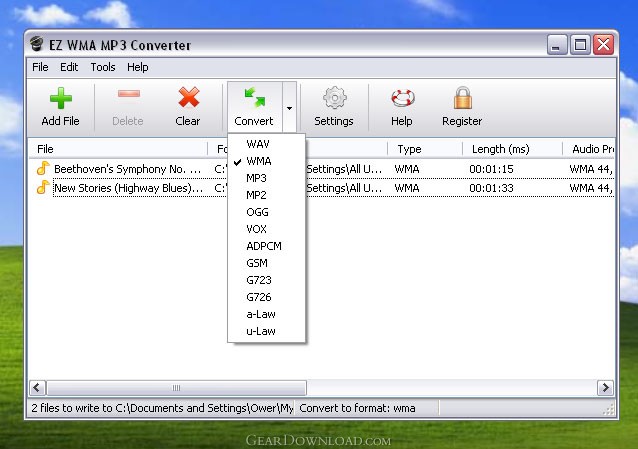
Task: Click the Register padlock icon
Action: click(x=463, y=98)
